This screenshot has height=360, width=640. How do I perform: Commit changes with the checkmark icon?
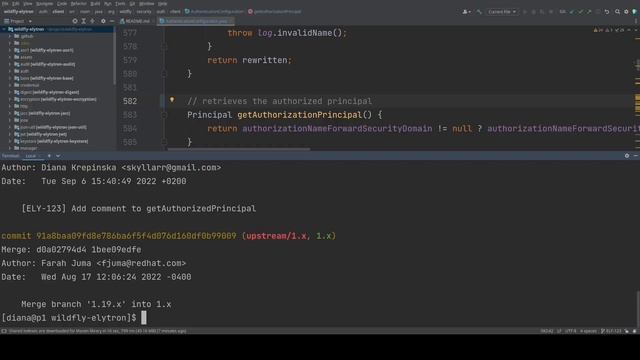pyautogui.click(x=580, y=12)
